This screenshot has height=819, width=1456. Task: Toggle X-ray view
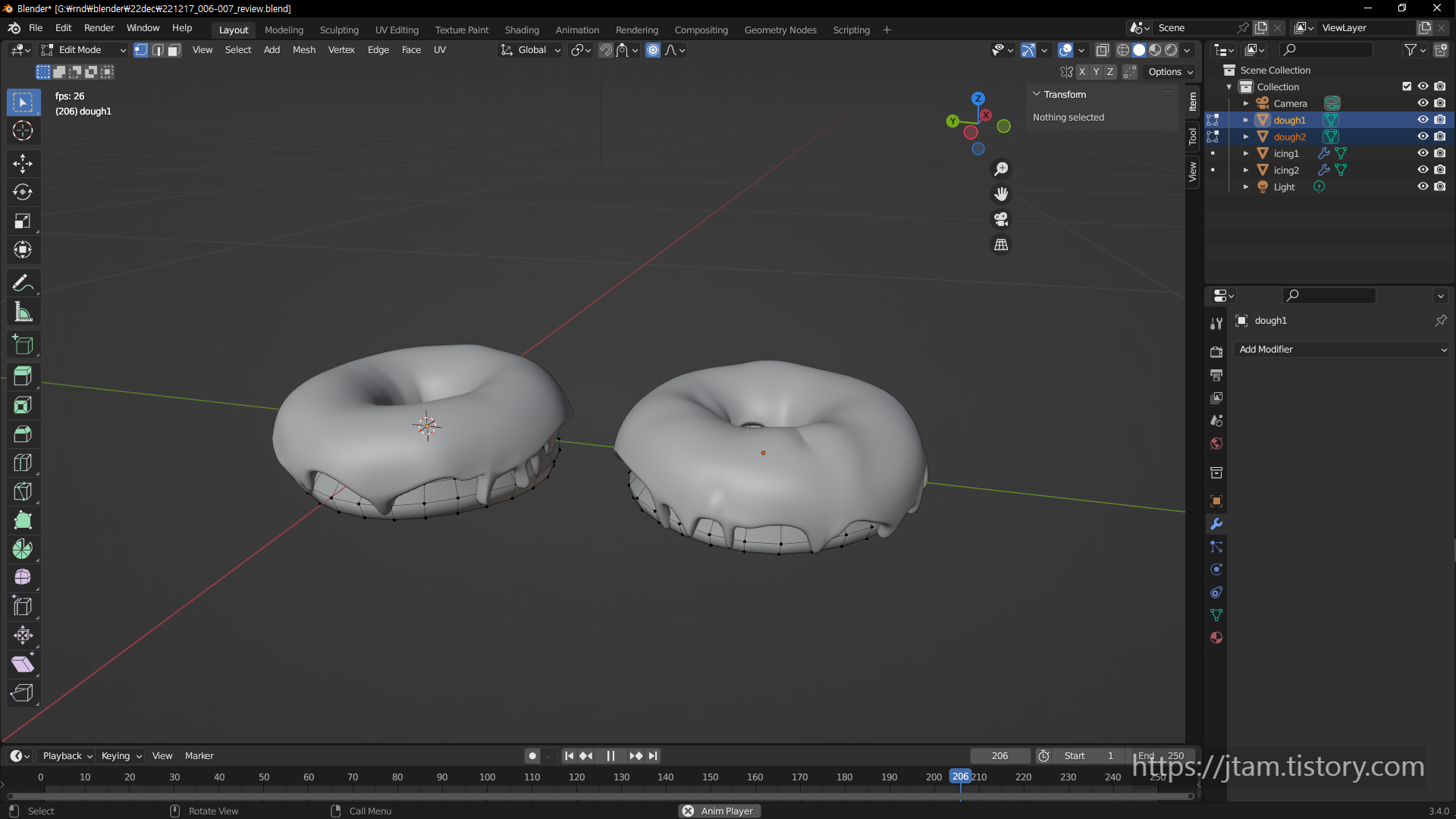point(1103,50)
